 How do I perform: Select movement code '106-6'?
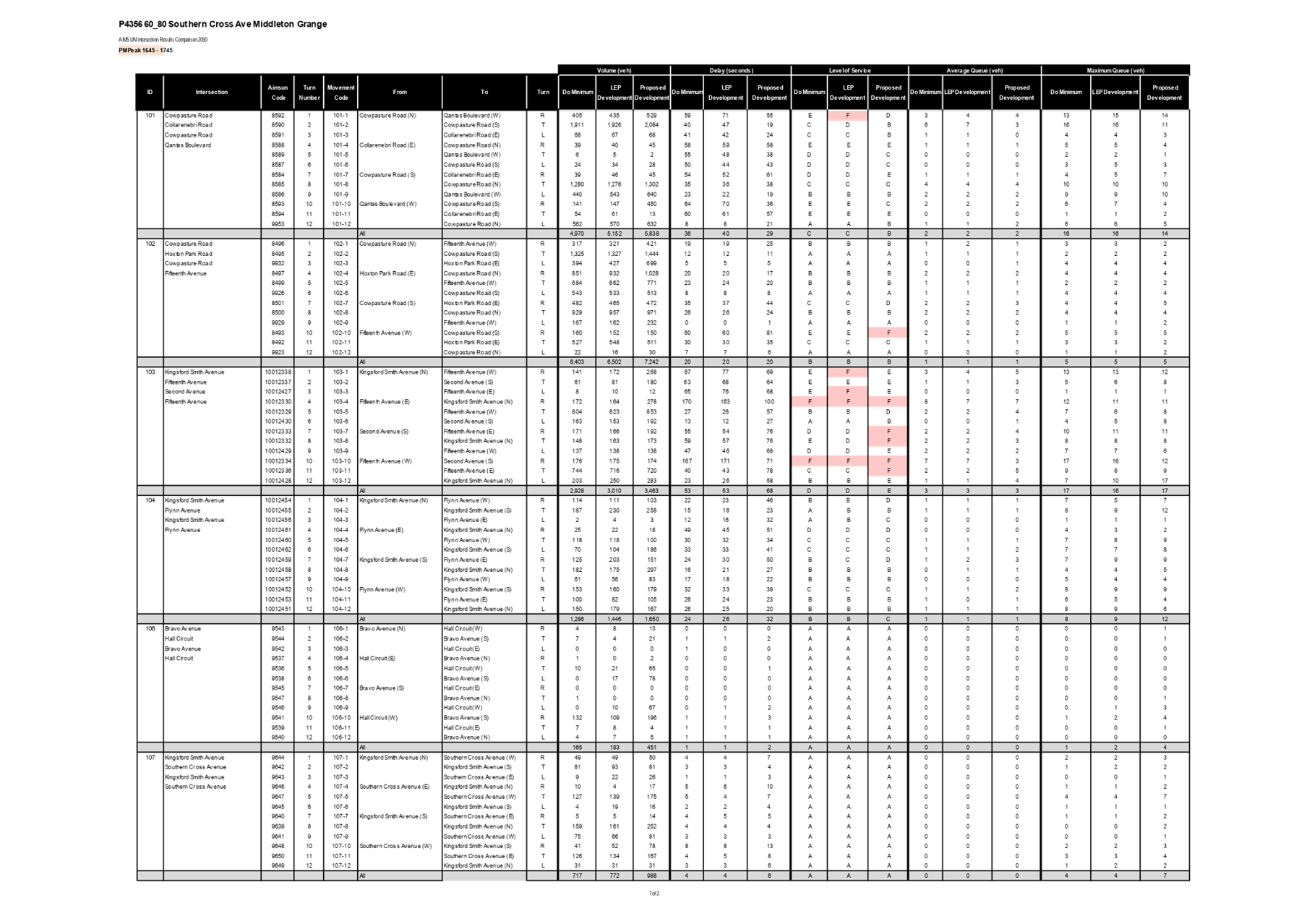(340, 679)
